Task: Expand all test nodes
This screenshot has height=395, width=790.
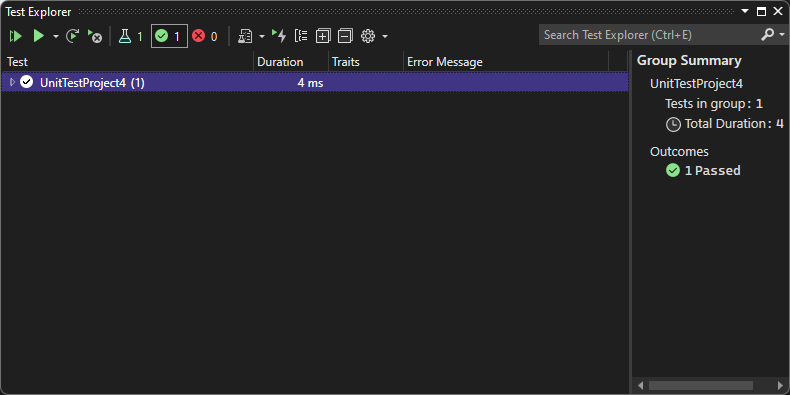Action: pyautogui.click(x=322, y=36)
